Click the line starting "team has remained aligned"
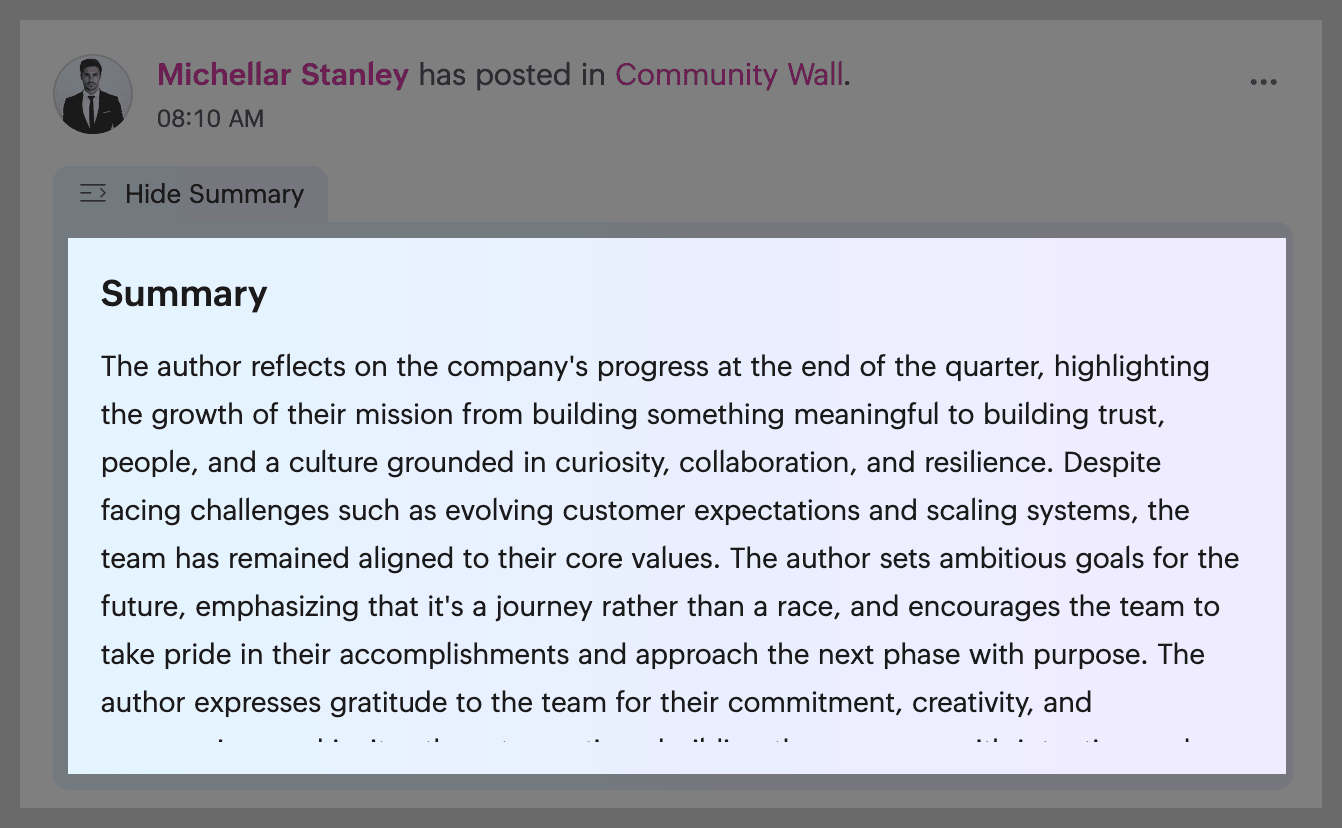 point(670,558)
